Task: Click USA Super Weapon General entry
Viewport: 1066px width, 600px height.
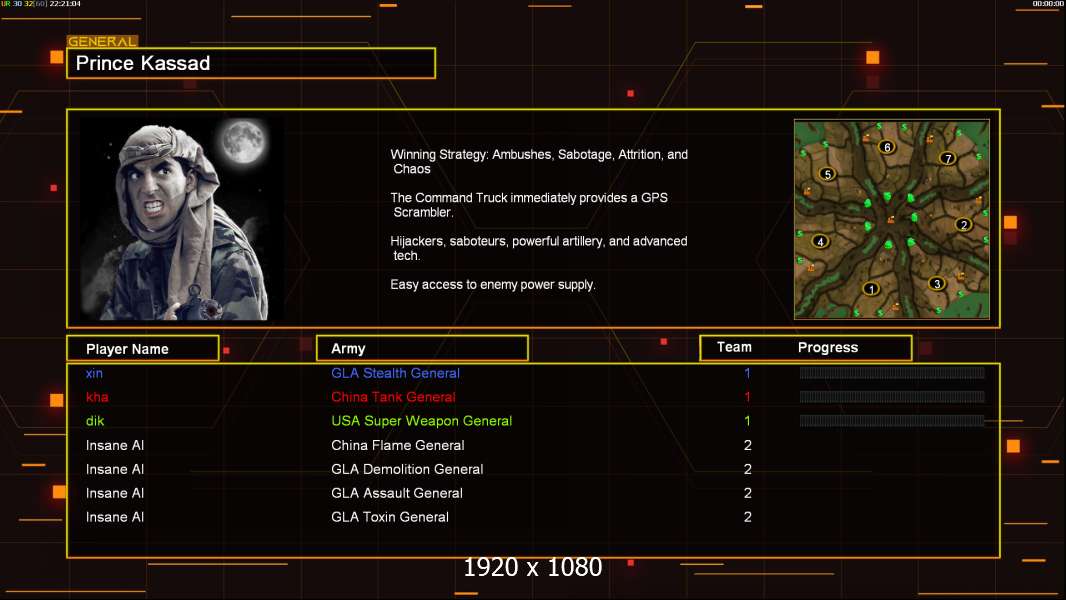Action: pos(422,421)
